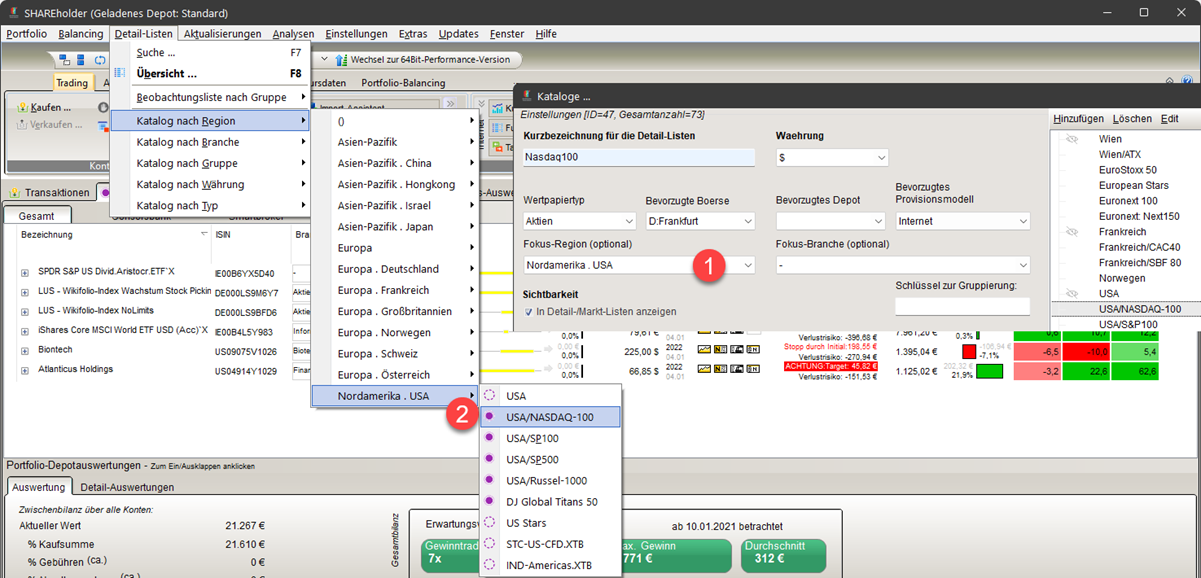Viewport: 1201px width, 578px height.
Task: Click the Kurzbezeichnung field containing Nasdaq100
Action: pos(638,158)
